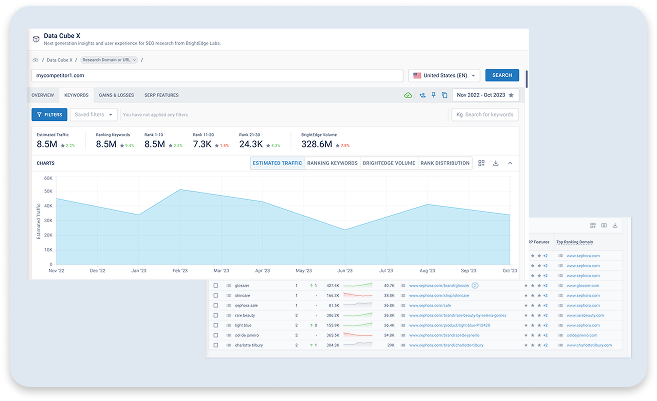Click the green cloud sync icon
The height and width of the screenshot is (401, 657).
click(408, 95)
